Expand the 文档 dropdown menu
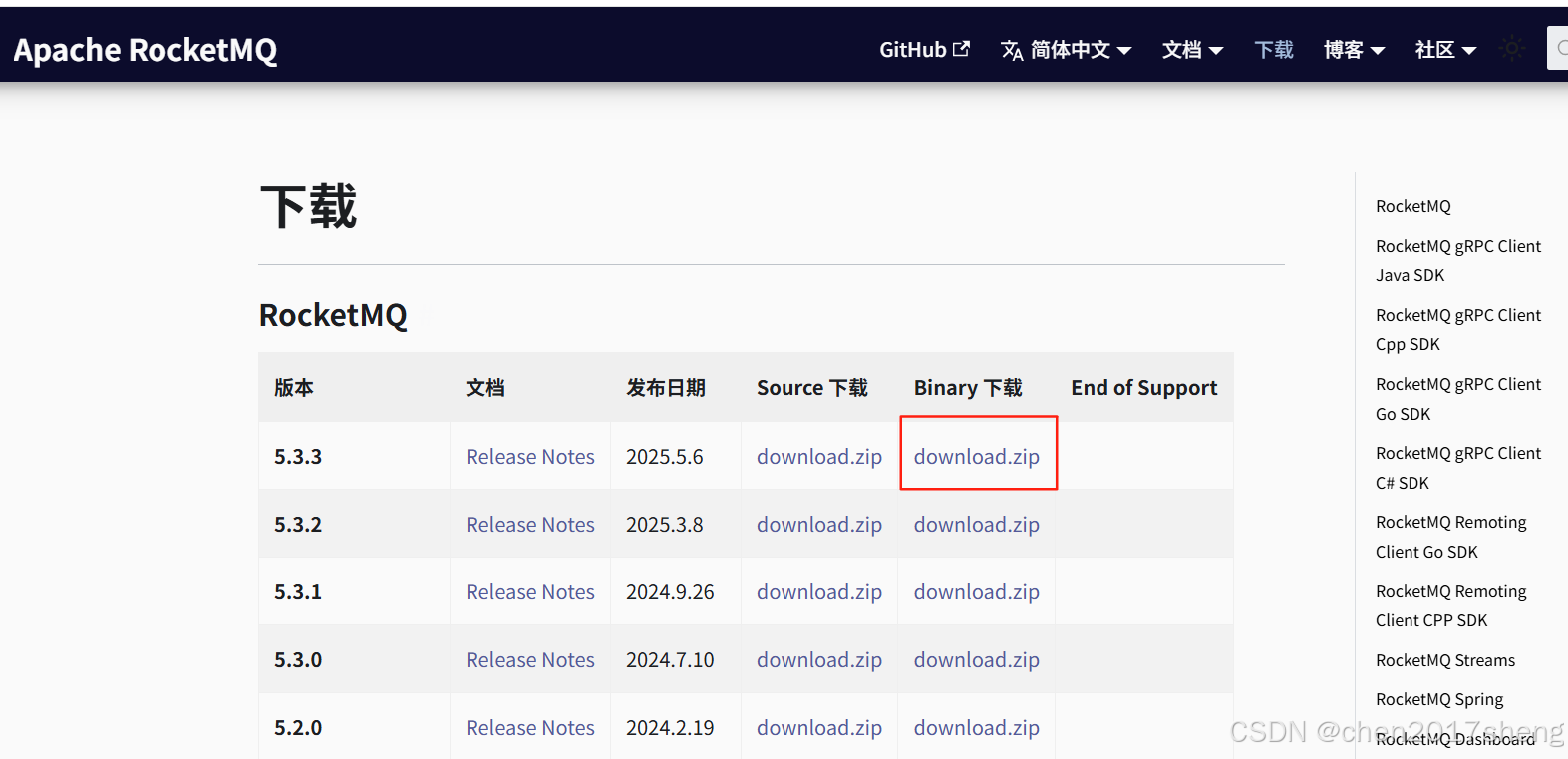 [x=1192, y=50]
